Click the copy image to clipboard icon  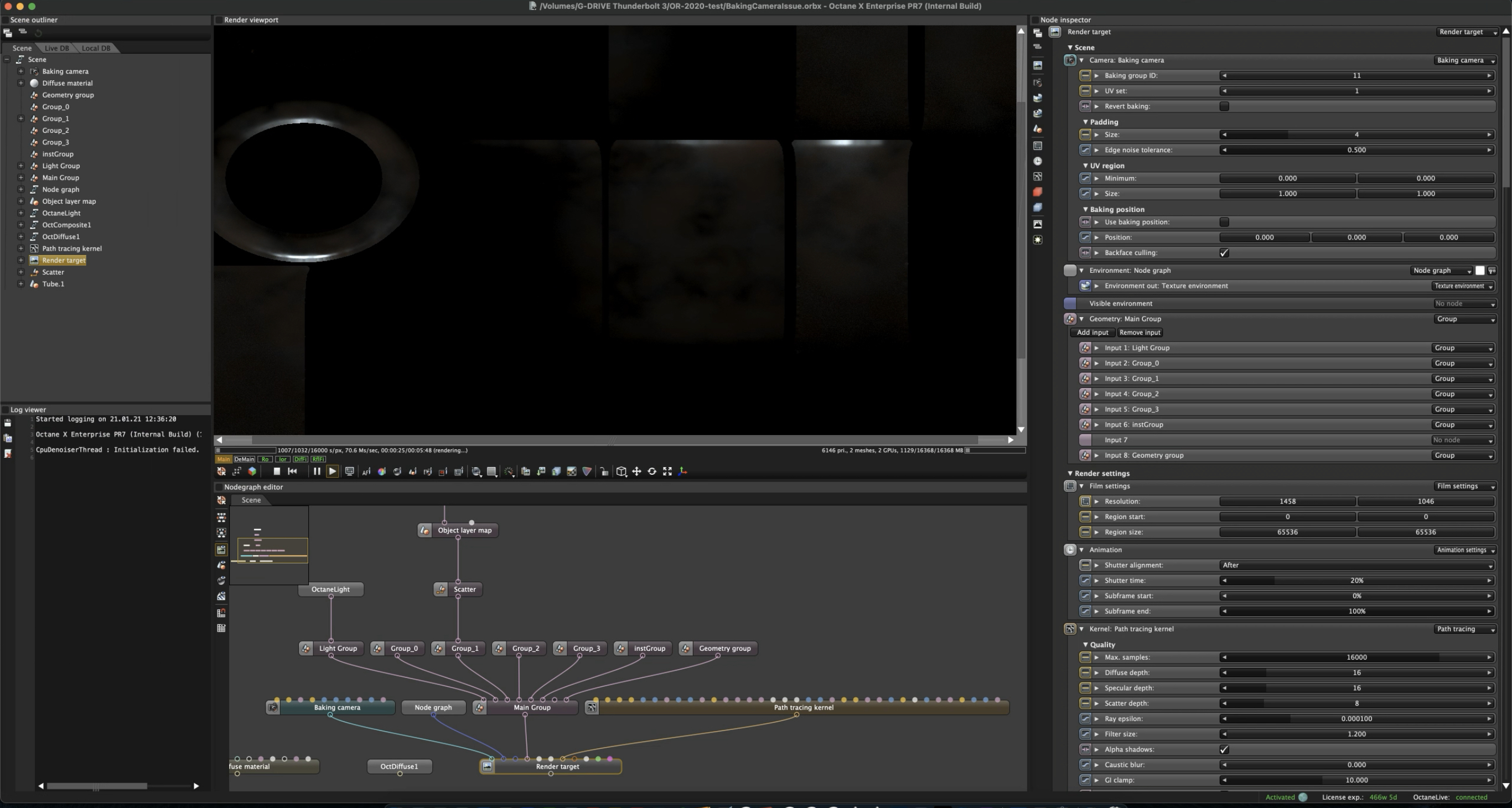point(525,471)
